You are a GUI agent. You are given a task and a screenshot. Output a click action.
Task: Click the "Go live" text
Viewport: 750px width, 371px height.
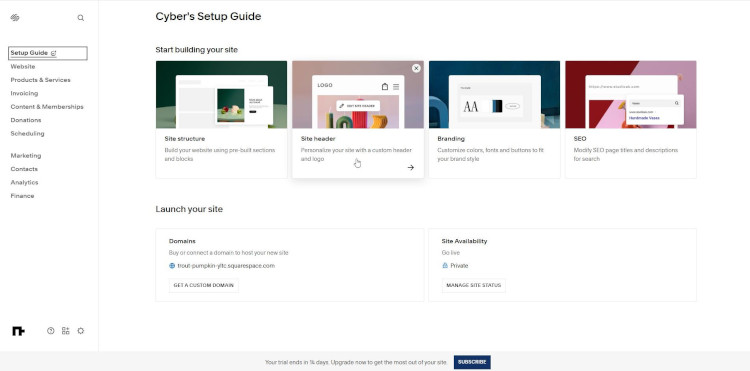coord(451,253)
